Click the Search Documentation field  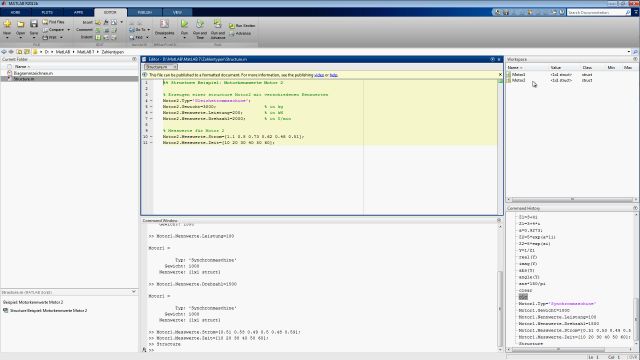coord(596,13)
